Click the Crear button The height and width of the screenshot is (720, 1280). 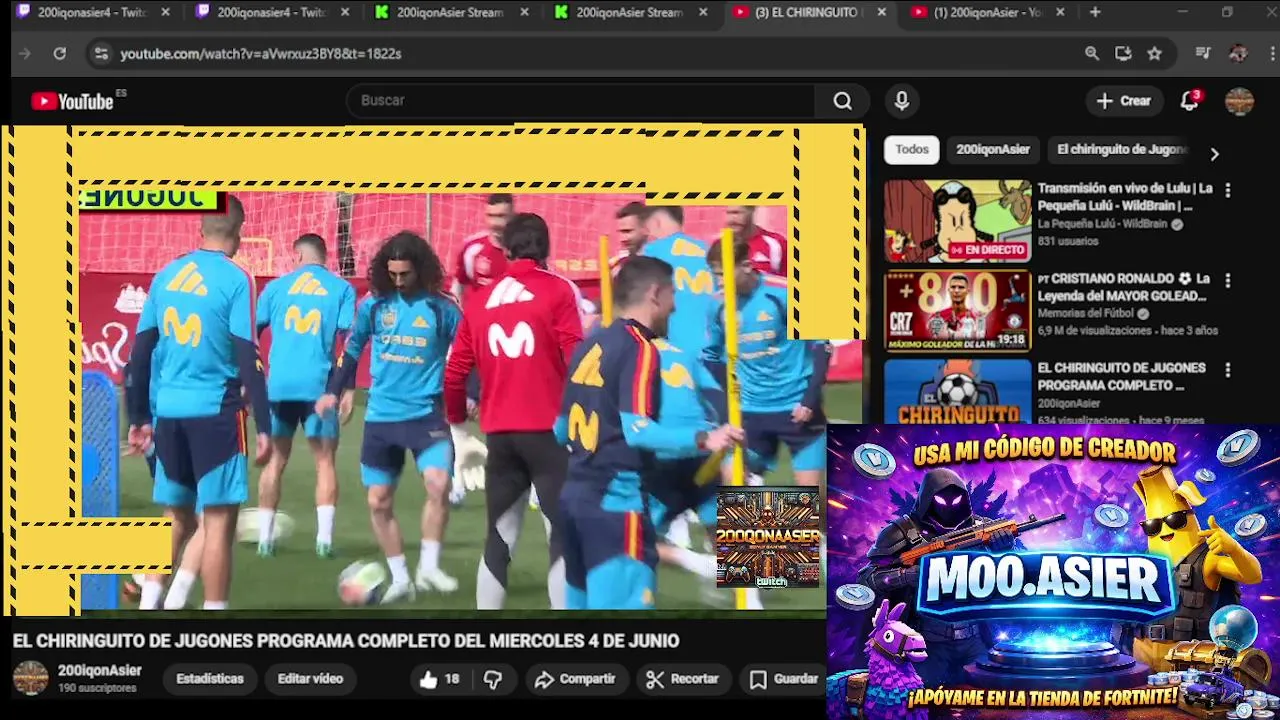[1124, 101]
